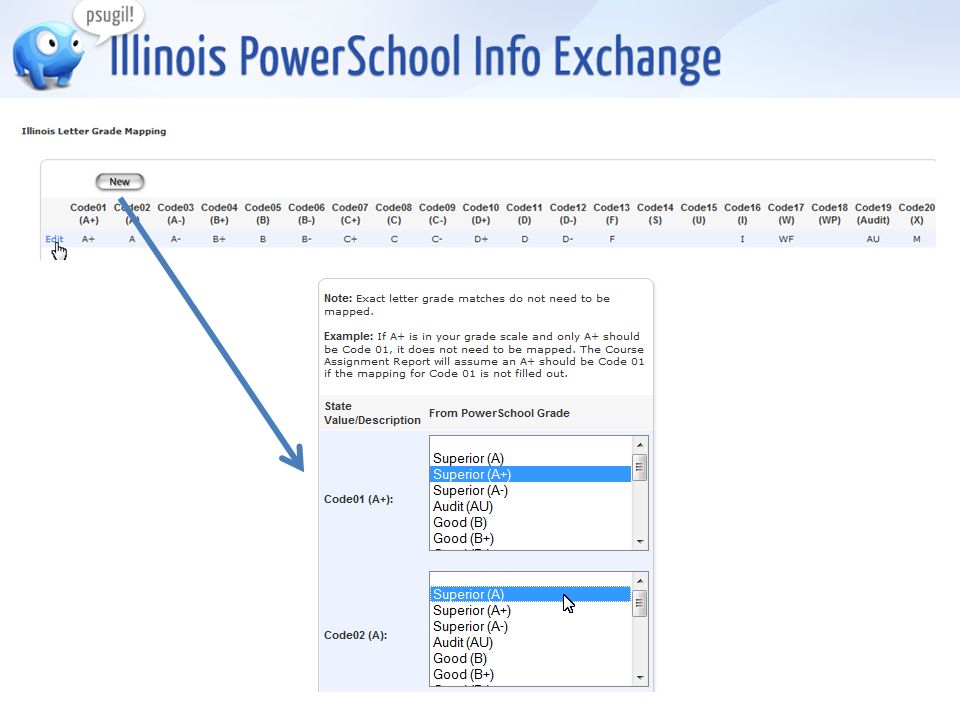This screenshot has width=960, height=720.
Task: Click the I value in grade row
Action: pyautogui.click(x=743, y=239)
